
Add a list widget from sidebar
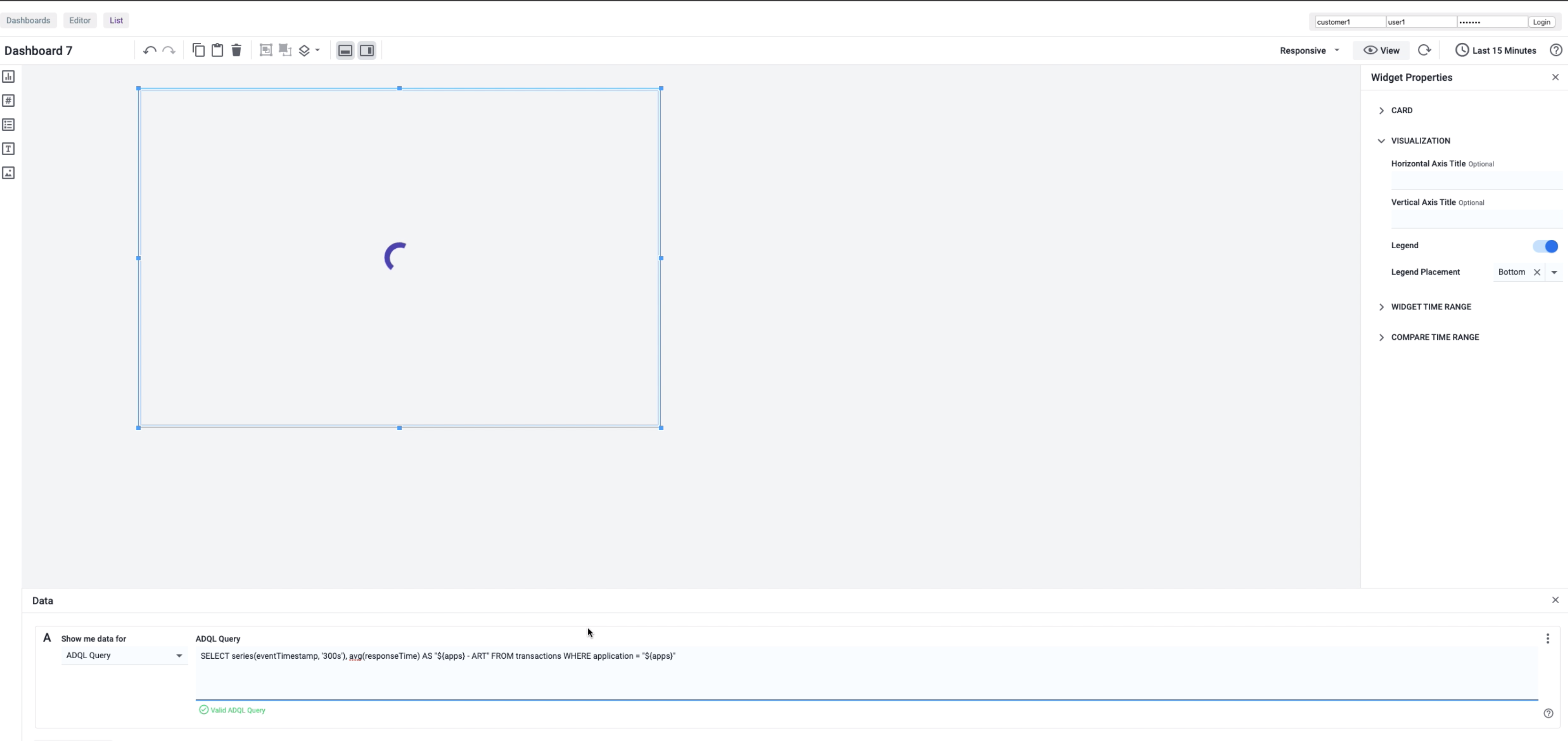point(8,125)
